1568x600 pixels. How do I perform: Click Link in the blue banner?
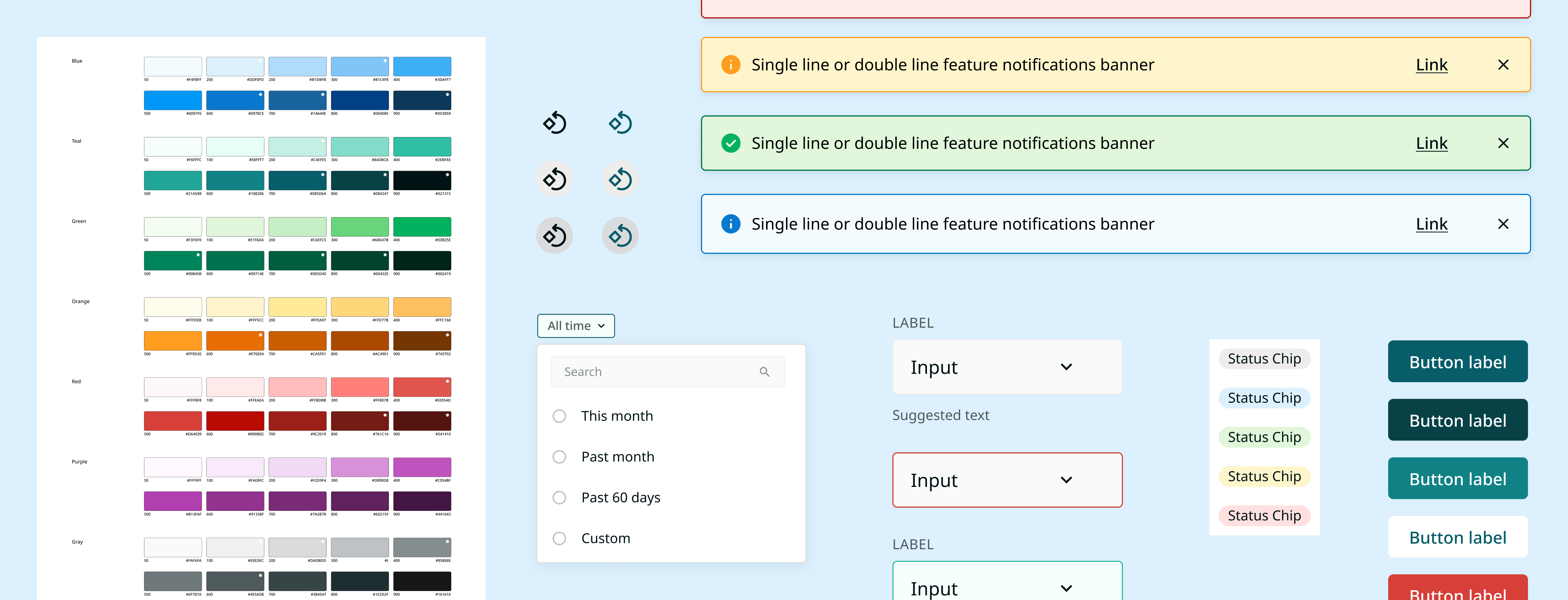coord(1432,224)
